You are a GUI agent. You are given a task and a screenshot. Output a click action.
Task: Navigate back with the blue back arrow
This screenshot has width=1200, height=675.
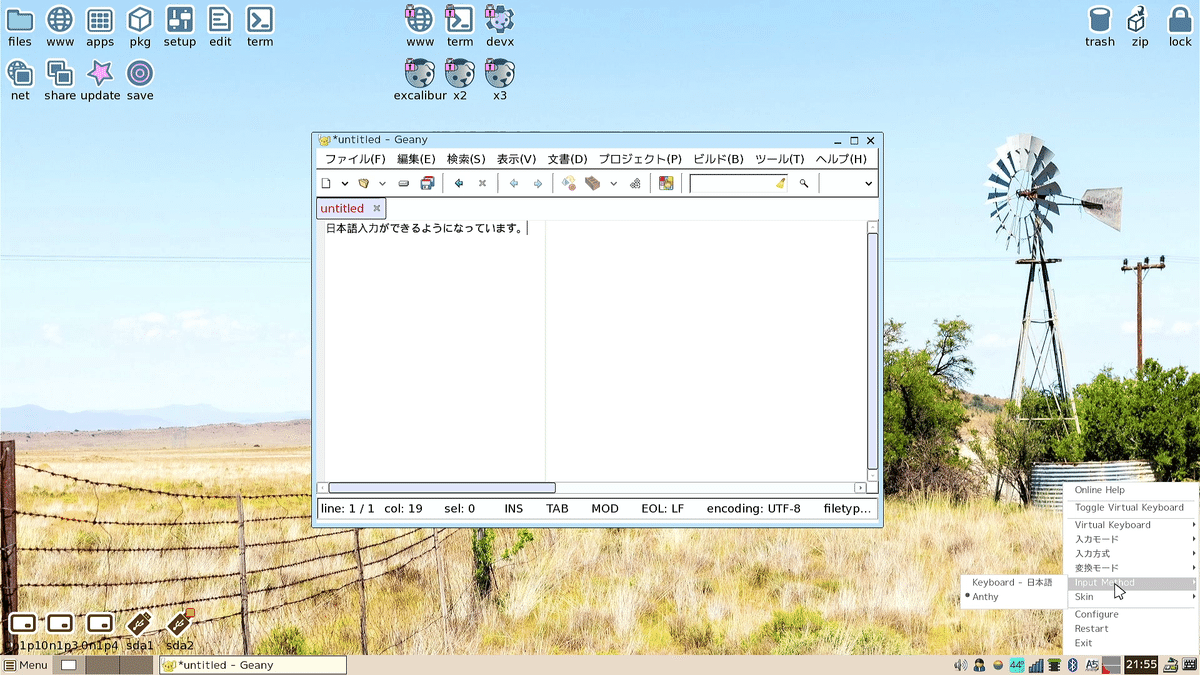pyautogui.click(x=514, y=183)
